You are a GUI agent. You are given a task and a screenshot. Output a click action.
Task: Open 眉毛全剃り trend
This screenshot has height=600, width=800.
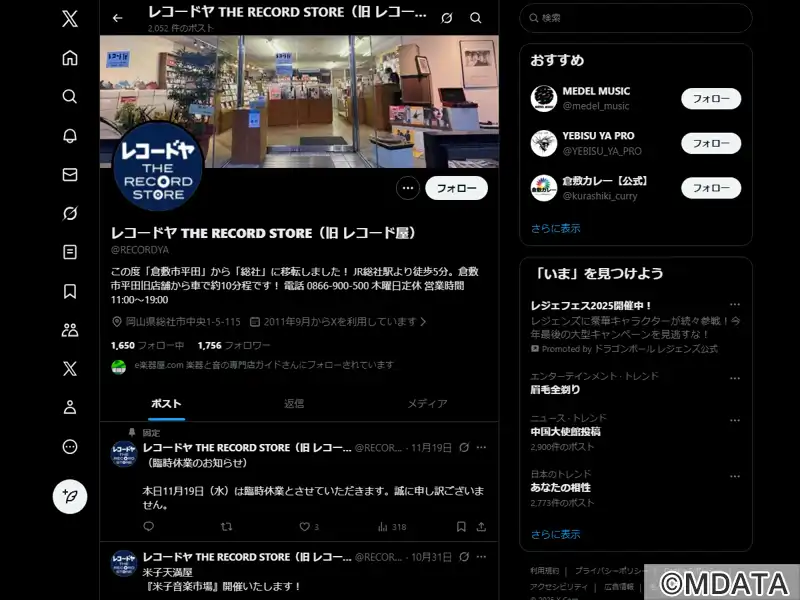pos(556,390)
